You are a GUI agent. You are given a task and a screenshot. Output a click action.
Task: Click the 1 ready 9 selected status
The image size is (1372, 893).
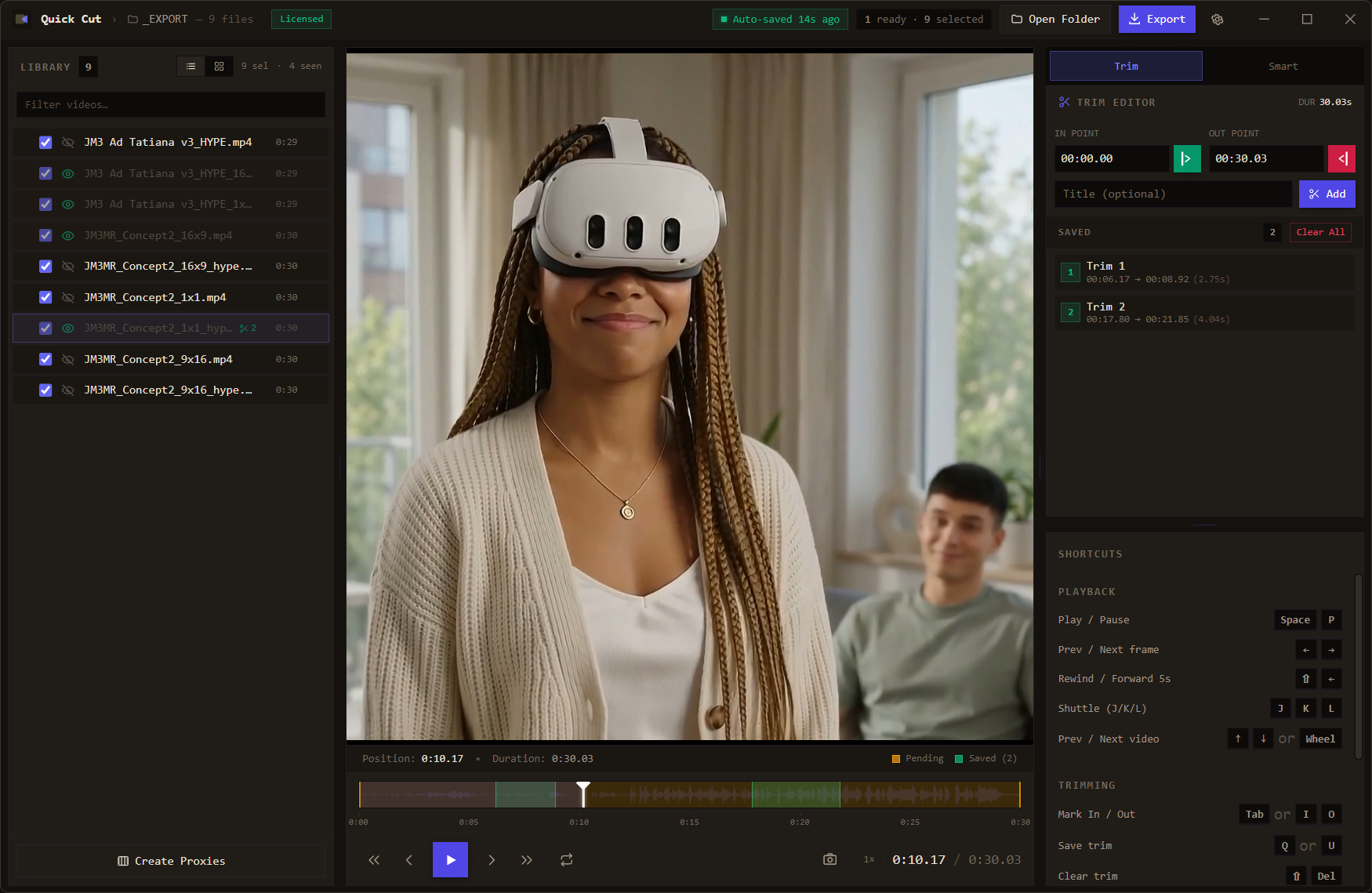point(924,19)
